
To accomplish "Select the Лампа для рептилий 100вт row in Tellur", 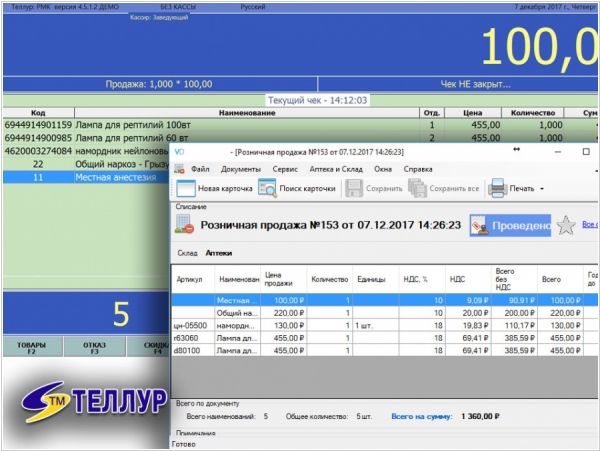I will [300, 125].
